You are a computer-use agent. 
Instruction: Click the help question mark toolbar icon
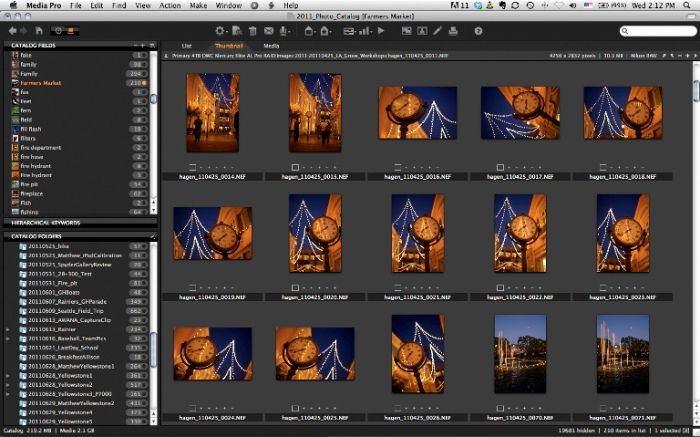[x=478, y=31]
